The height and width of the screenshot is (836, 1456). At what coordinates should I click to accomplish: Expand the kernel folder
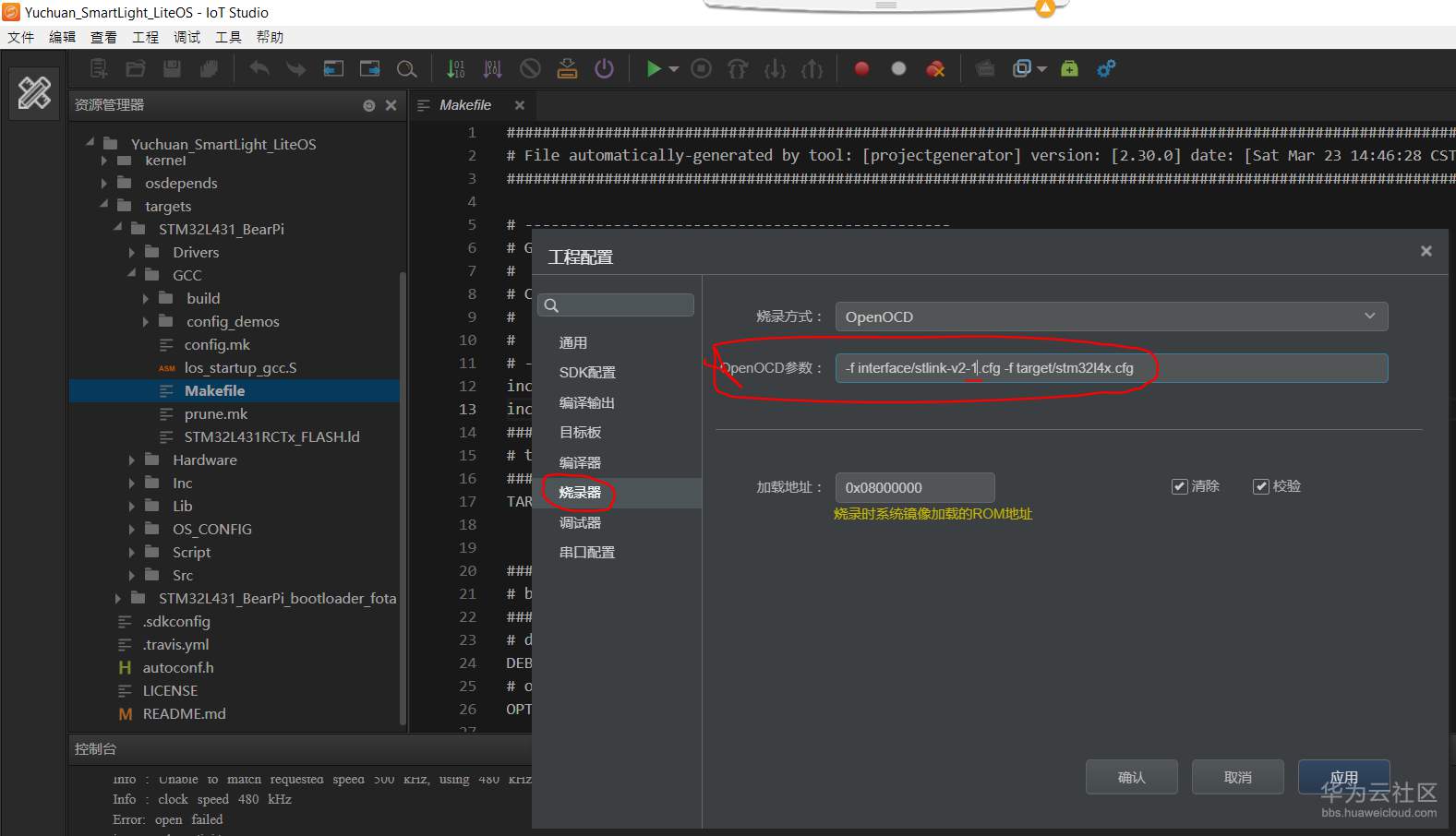(x=103, y=161)
